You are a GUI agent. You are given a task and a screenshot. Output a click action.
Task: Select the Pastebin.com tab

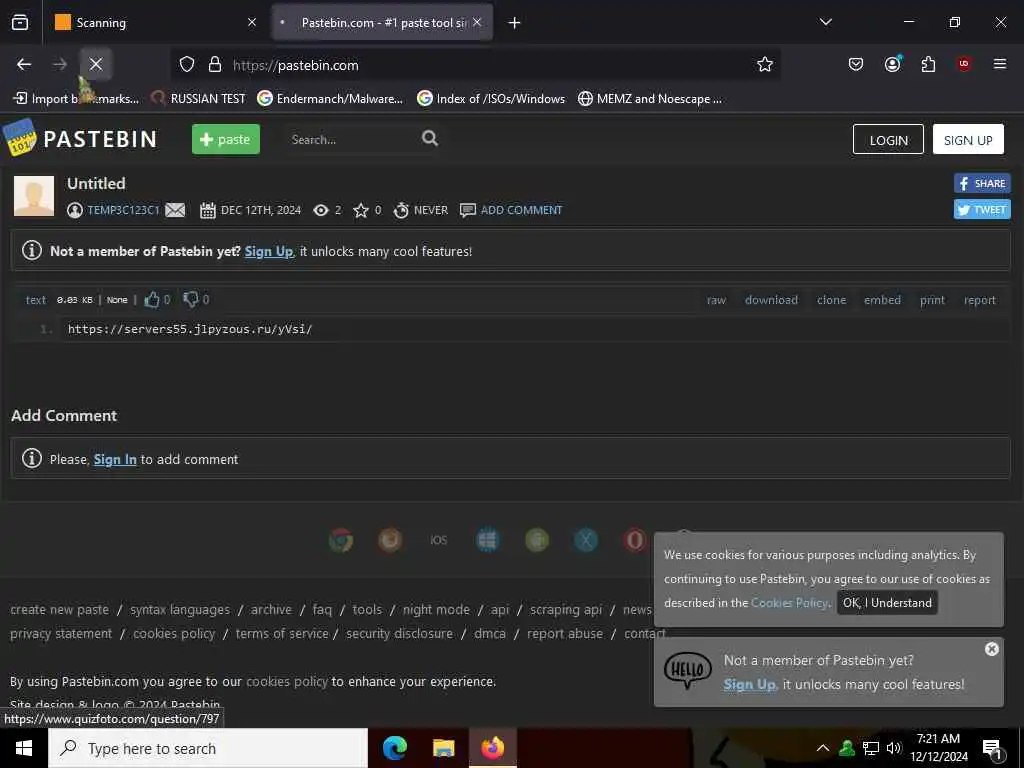click(375, 23)
